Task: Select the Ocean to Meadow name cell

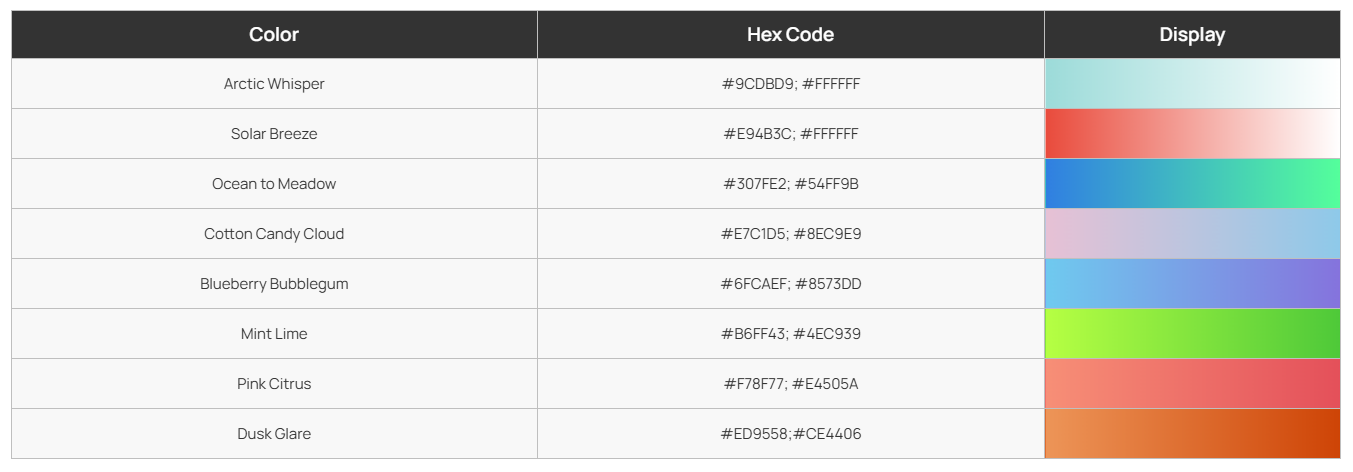Action: [x=274, y=184]
